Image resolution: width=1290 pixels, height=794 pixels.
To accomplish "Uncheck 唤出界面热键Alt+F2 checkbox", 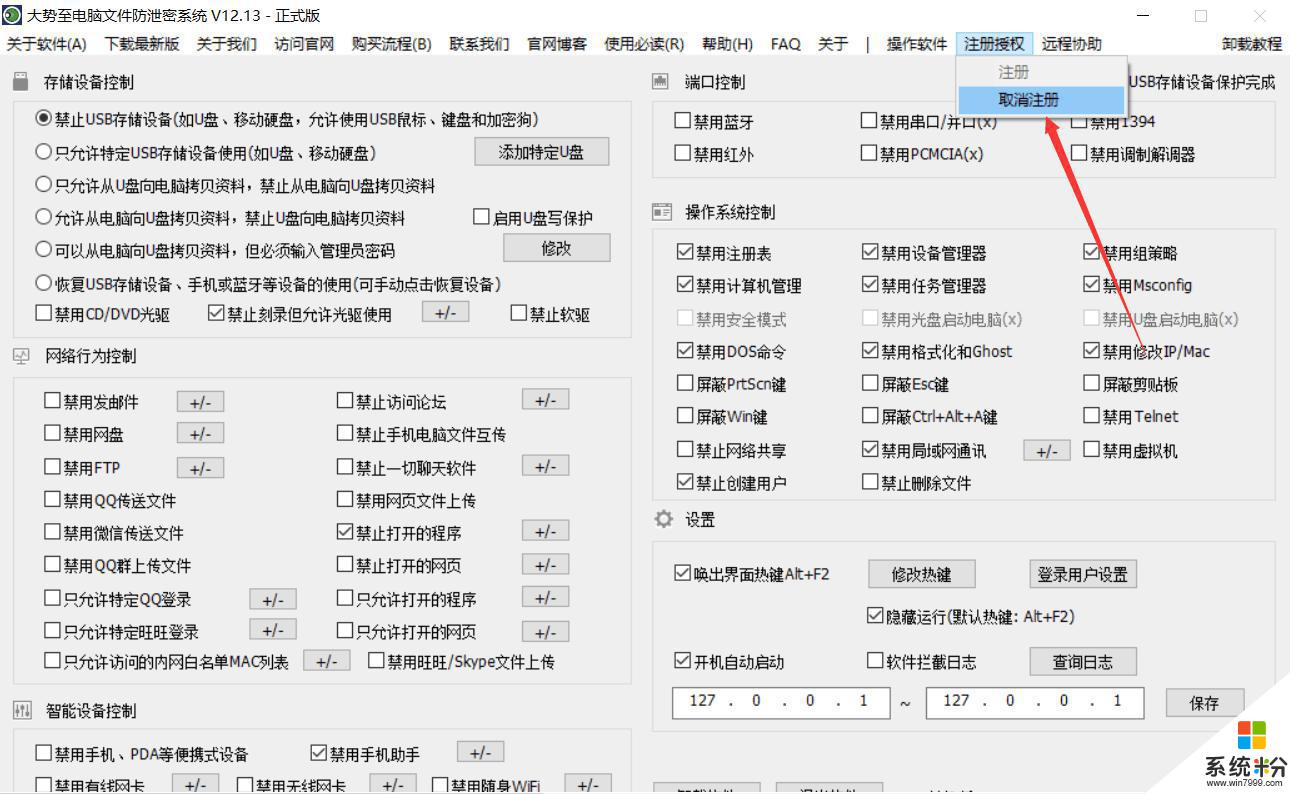I will (683, 573).
